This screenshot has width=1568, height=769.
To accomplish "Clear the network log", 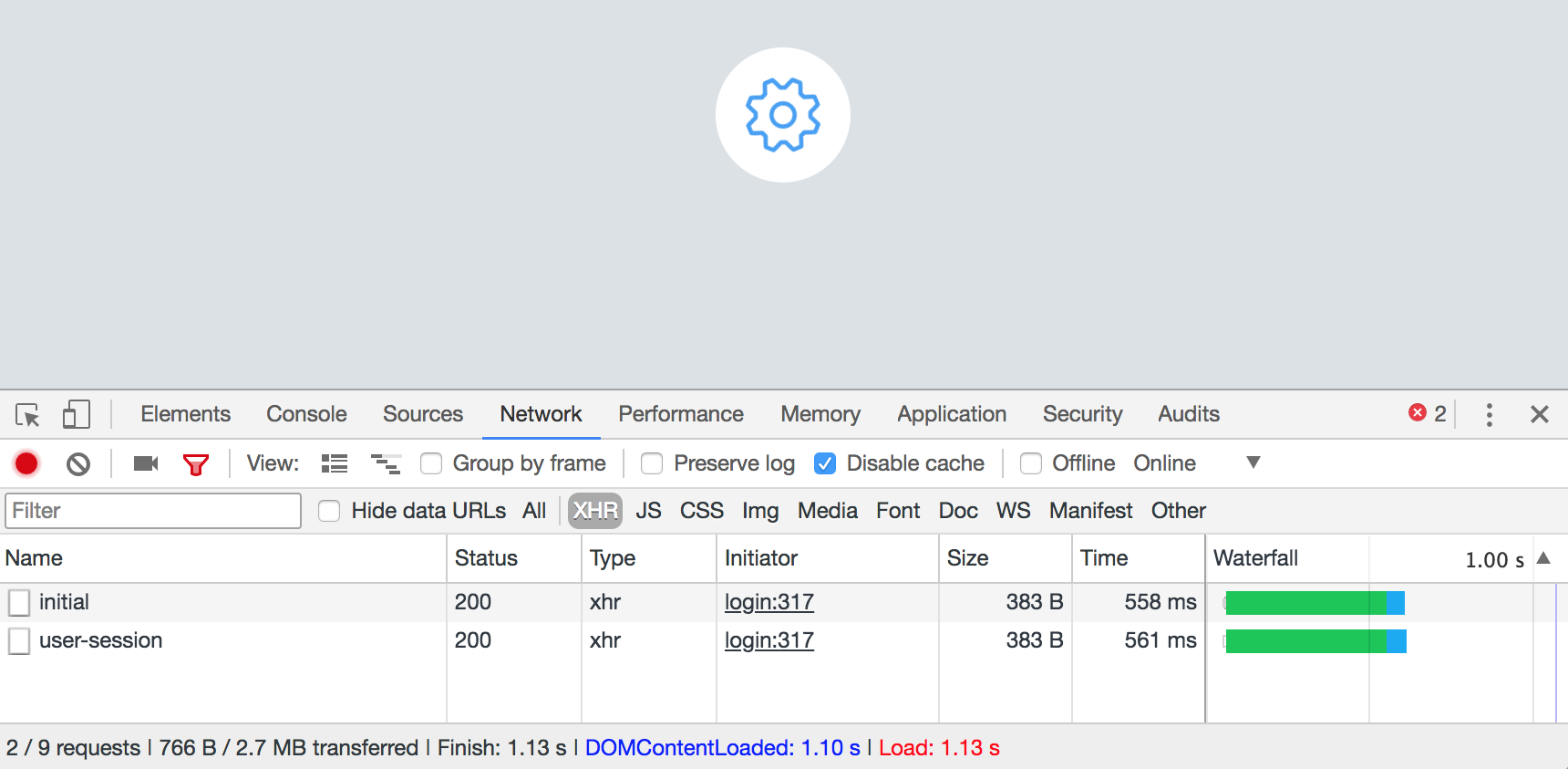I will pyautogui.click(x=78, y=464).
